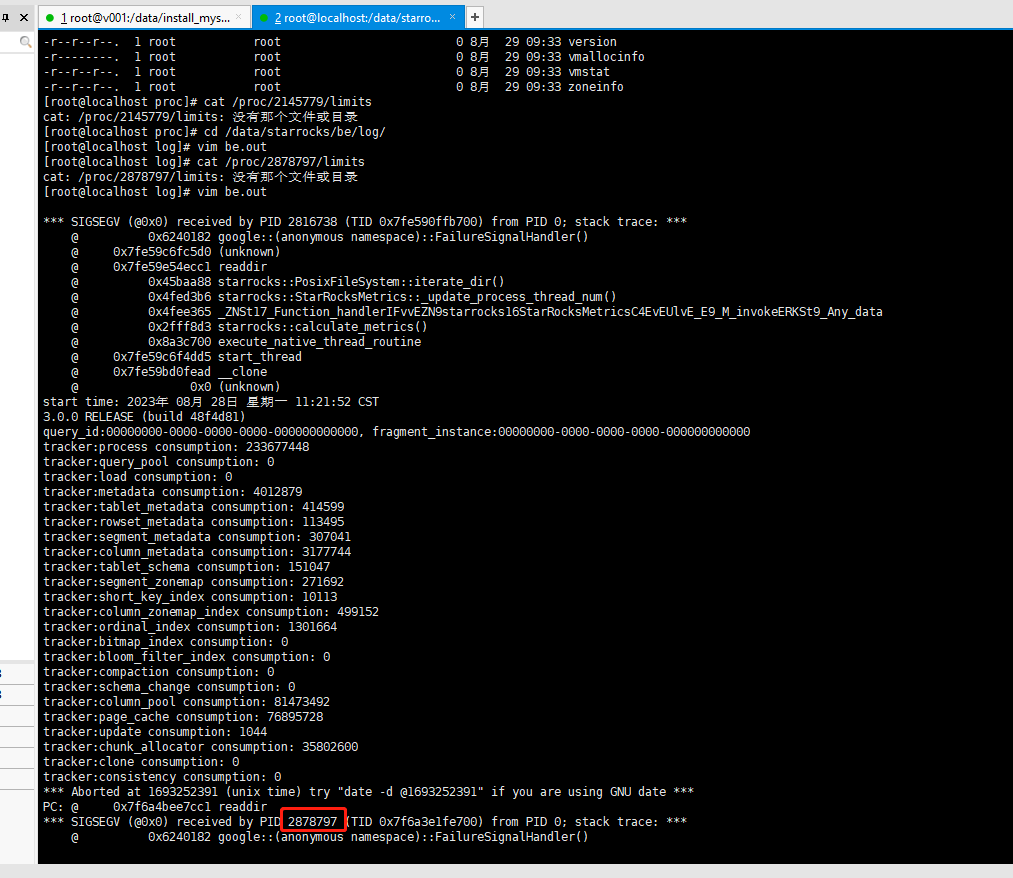Click 'starrocks::calculate_metrics()' stack frame text
Image resolution: width=1013 pixels, height=878 pixels.
[x=322, y=327]
